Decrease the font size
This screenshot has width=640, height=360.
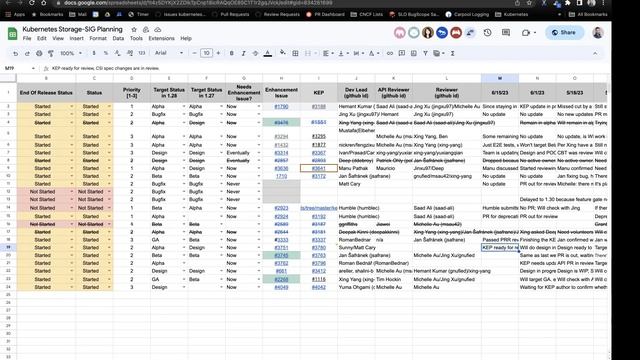coord(194,53)
